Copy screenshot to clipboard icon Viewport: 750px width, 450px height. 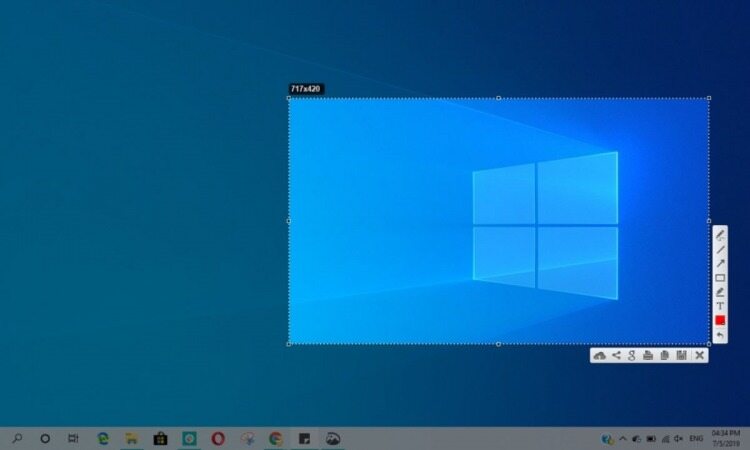click(x=664, y=355)
